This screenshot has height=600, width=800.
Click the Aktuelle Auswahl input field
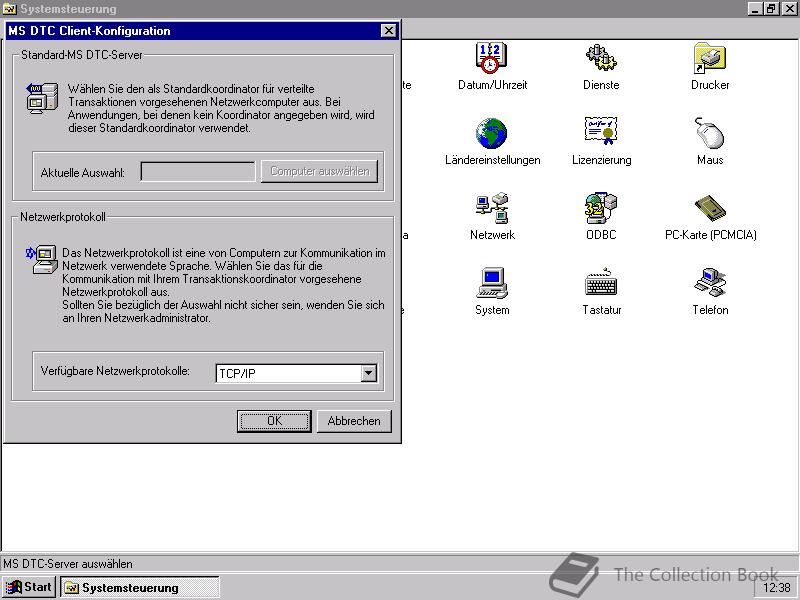(198, 171)
